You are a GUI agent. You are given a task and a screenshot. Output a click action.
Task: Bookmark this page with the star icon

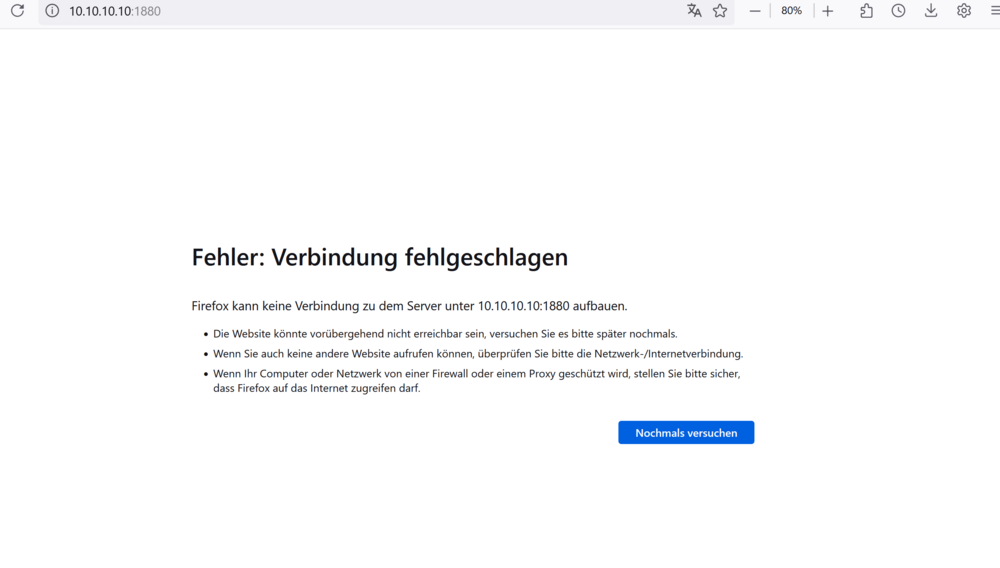[x=720, y=11]
